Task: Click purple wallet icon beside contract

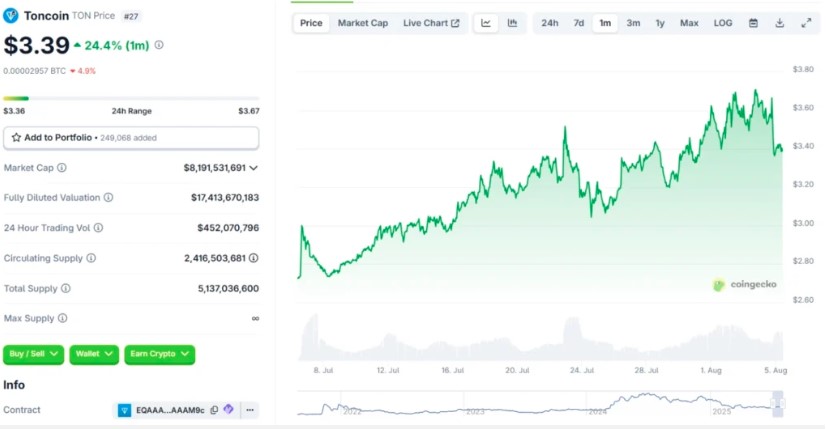Action: (x=228, y=409)
